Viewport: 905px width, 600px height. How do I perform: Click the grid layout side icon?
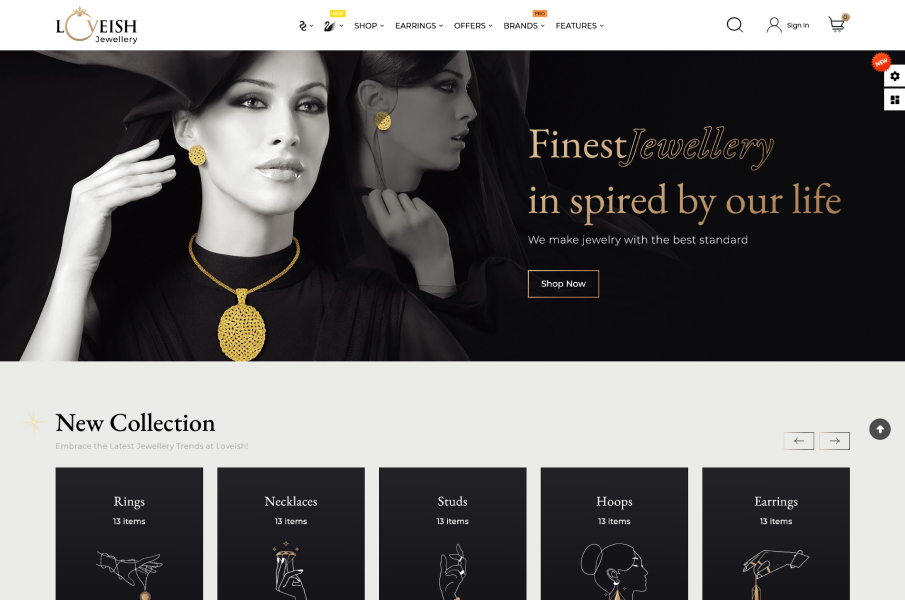(895, 99)
